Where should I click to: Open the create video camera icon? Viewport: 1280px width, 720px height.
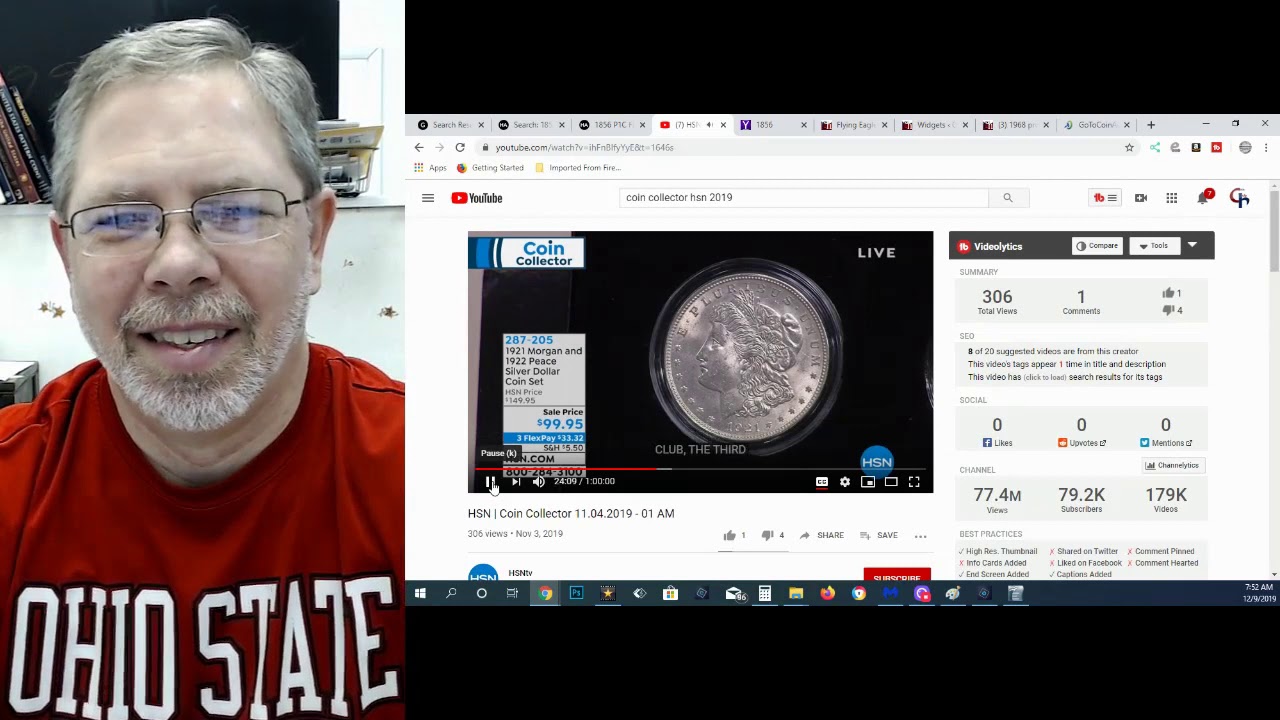[x=1141, y=198]
